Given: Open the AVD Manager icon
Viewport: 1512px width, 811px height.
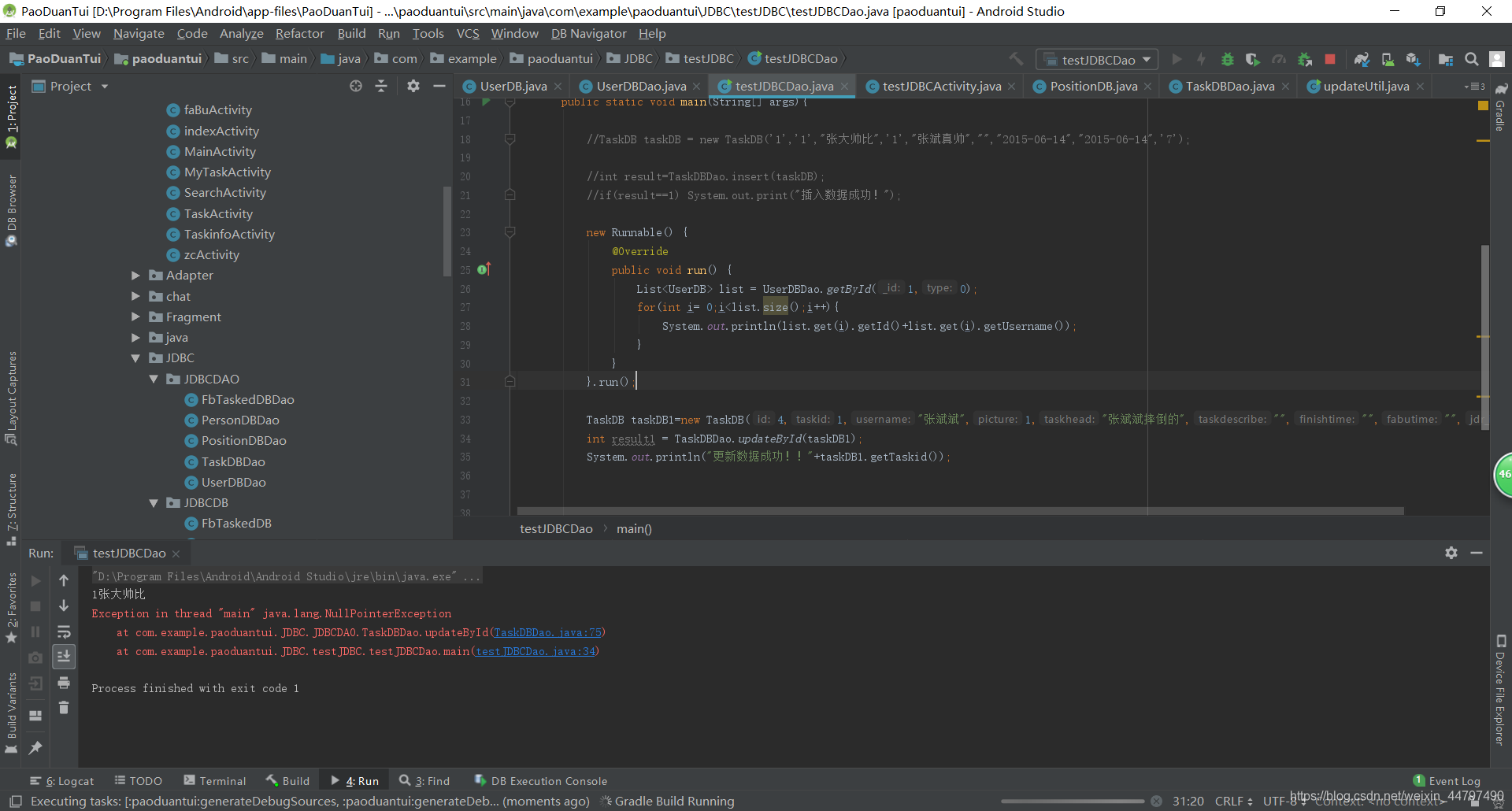Looking at the screenshot, I should [1388, 59].
